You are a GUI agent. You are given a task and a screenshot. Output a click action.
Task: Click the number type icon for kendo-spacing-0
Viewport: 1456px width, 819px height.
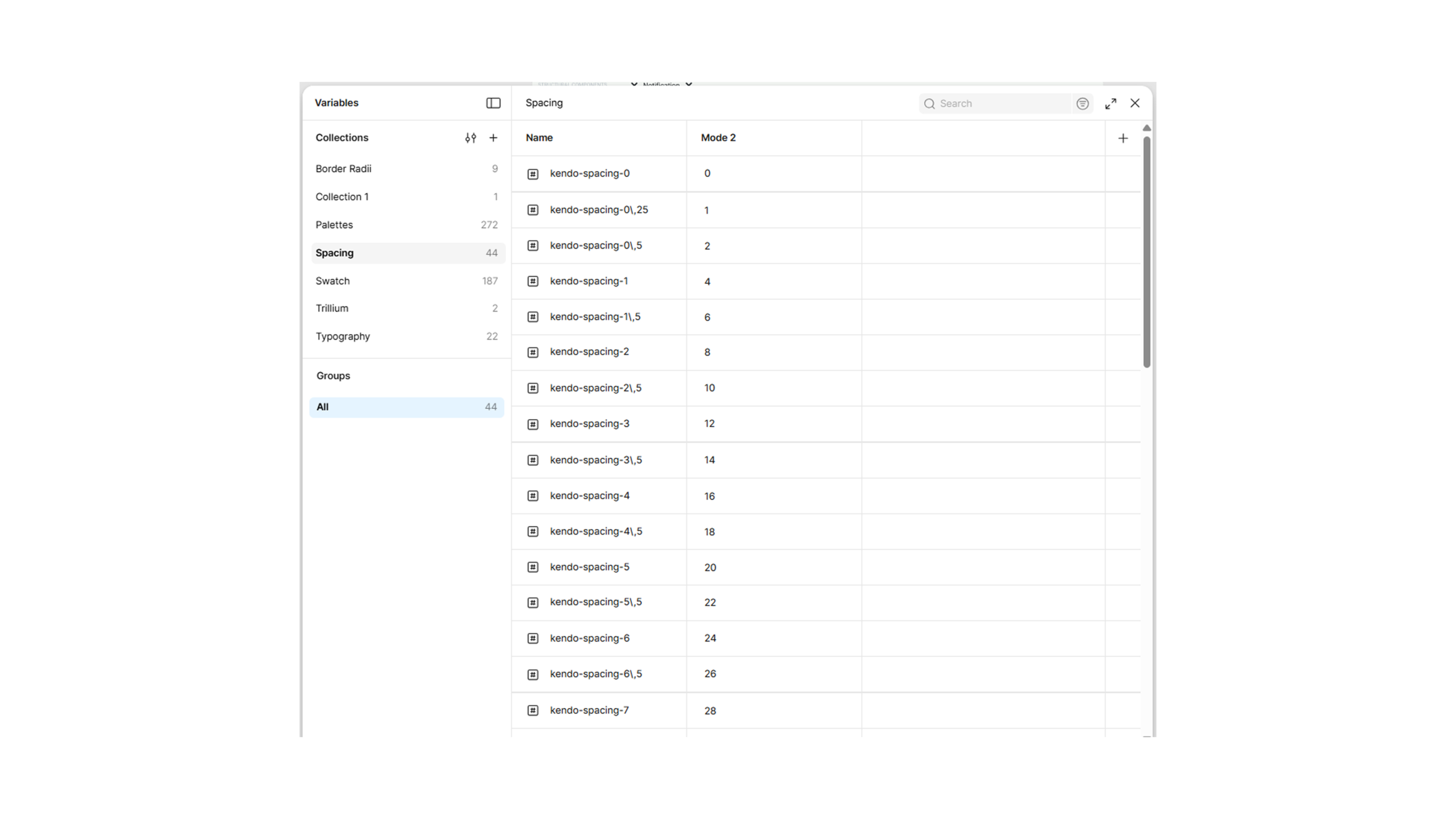(532, 174)
